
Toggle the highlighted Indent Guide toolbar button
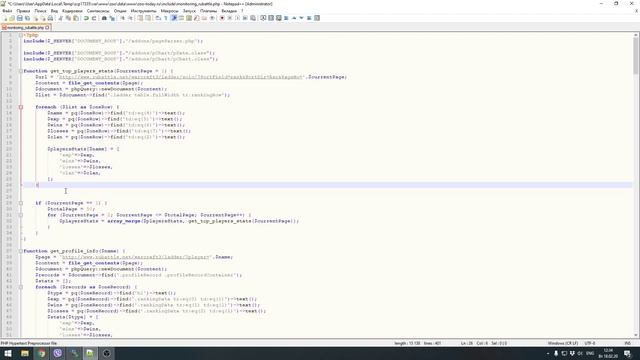[174, 18]
